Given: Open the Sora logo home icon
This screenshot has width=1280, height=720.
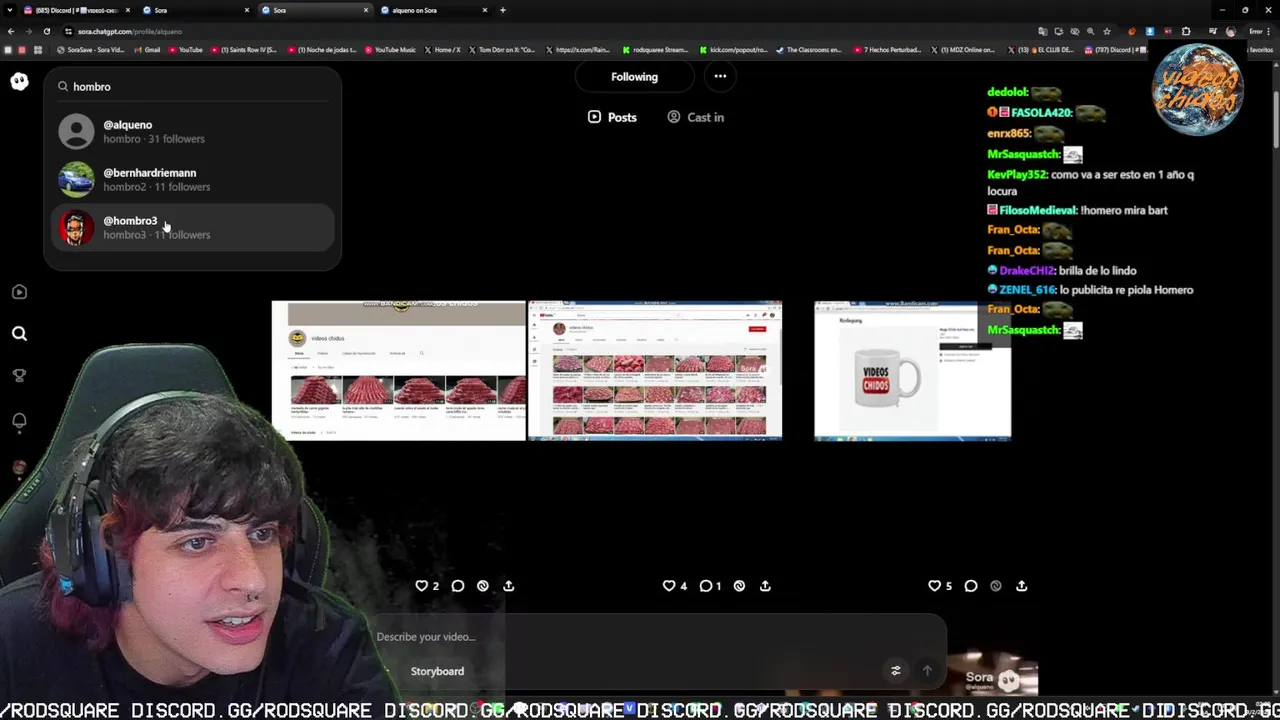Looking at the screenshot, I should tap(19, 82).
